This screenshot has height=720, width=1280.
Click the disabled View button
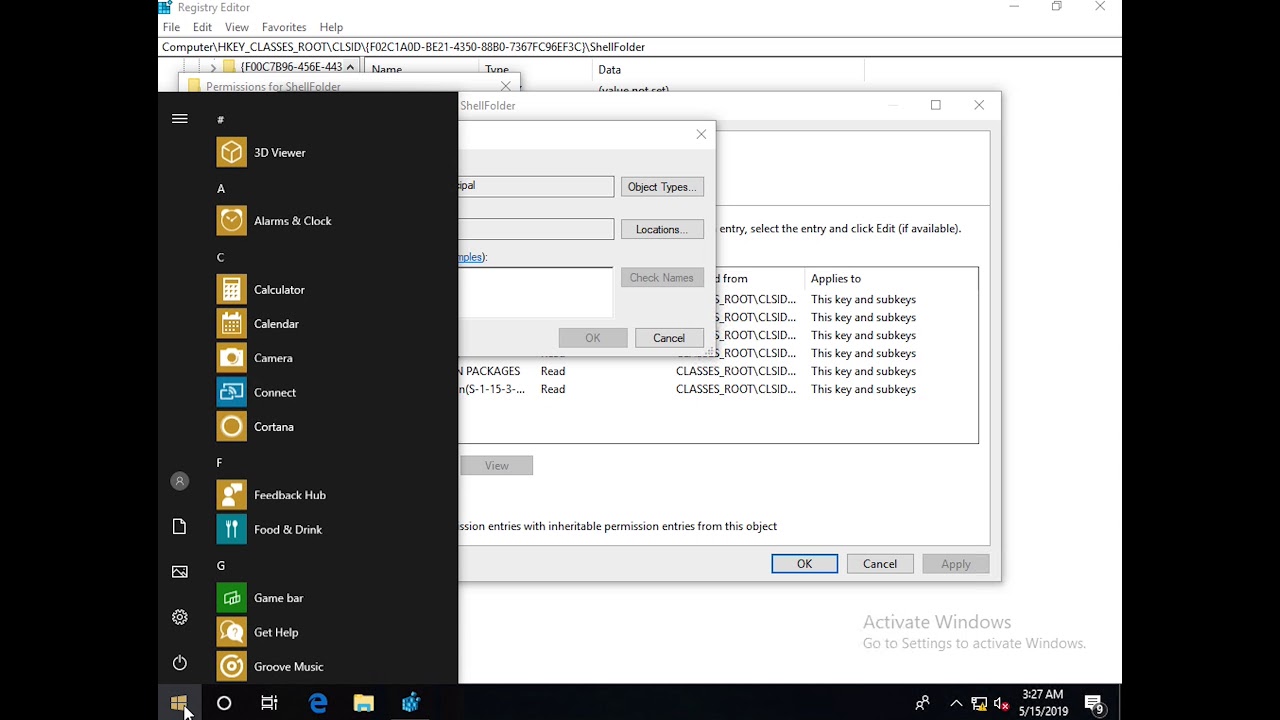(497, 465)
